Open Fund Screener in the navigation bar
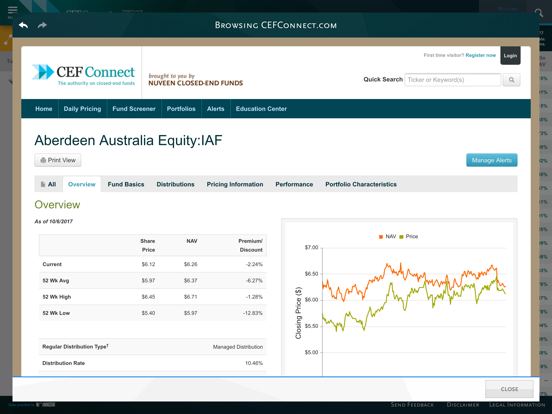The width and height of the screenshot is (552, 414). pos(134,109)
